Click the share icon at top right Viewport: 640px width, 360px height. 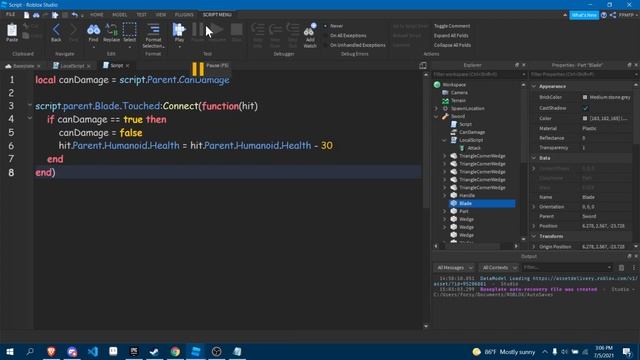coord(613,15)
